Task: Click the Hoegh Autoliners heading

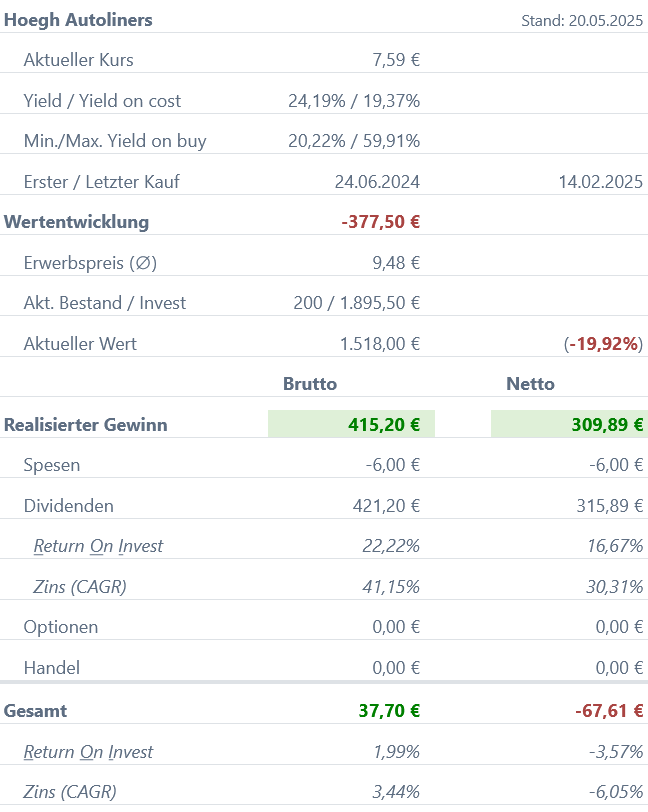Action: point(78,20)
